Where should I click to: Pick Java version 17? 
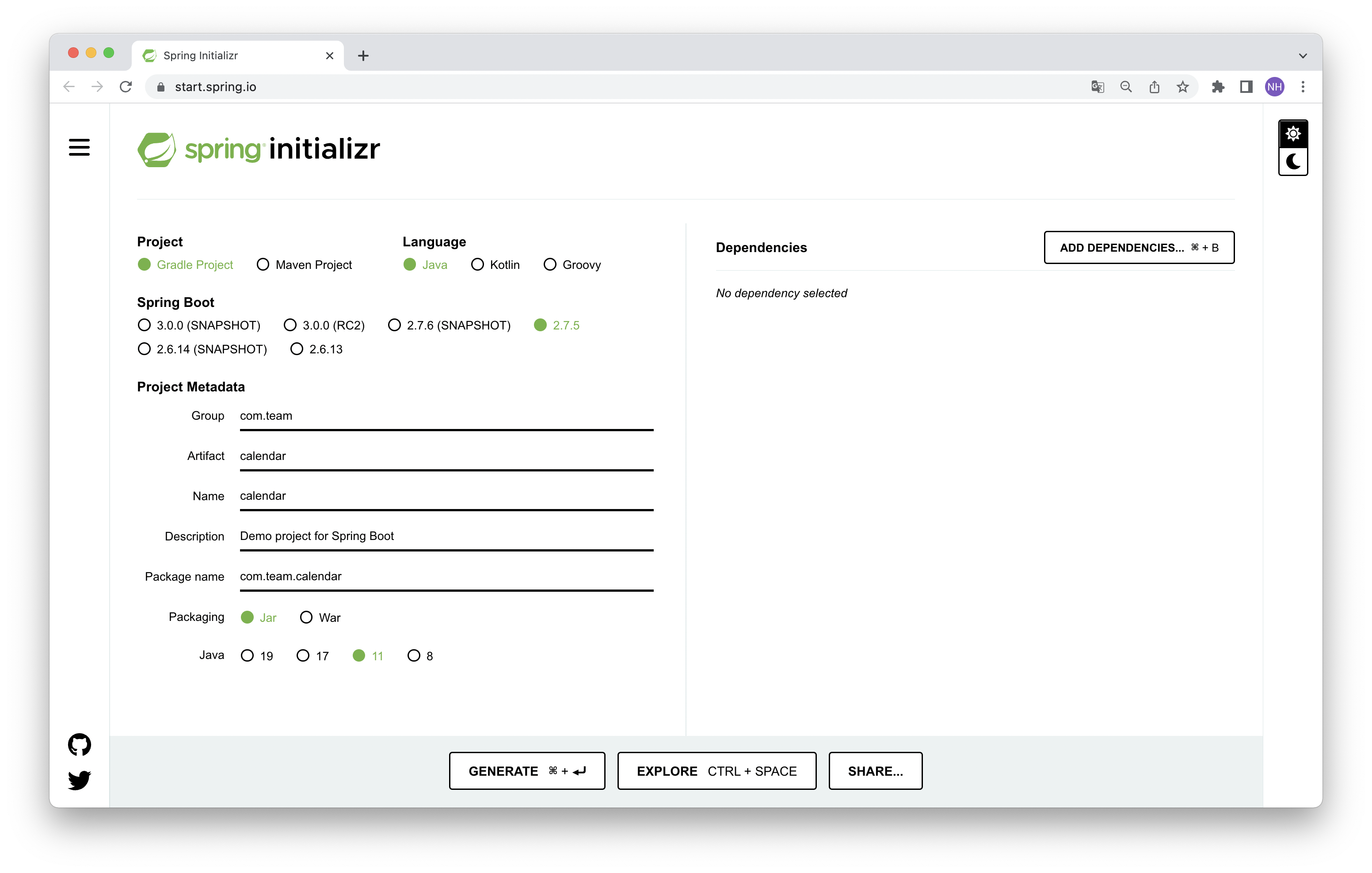pos(303,655)
